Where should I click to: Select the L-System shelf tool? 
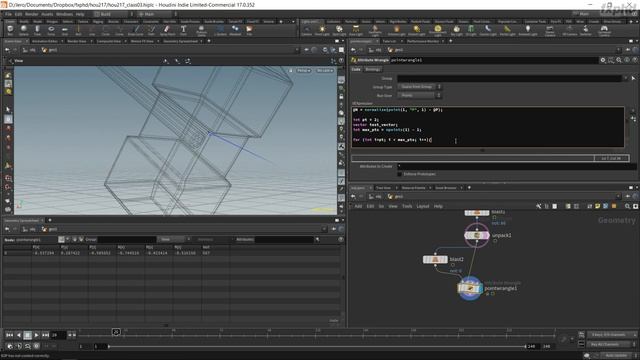point(220,30)
